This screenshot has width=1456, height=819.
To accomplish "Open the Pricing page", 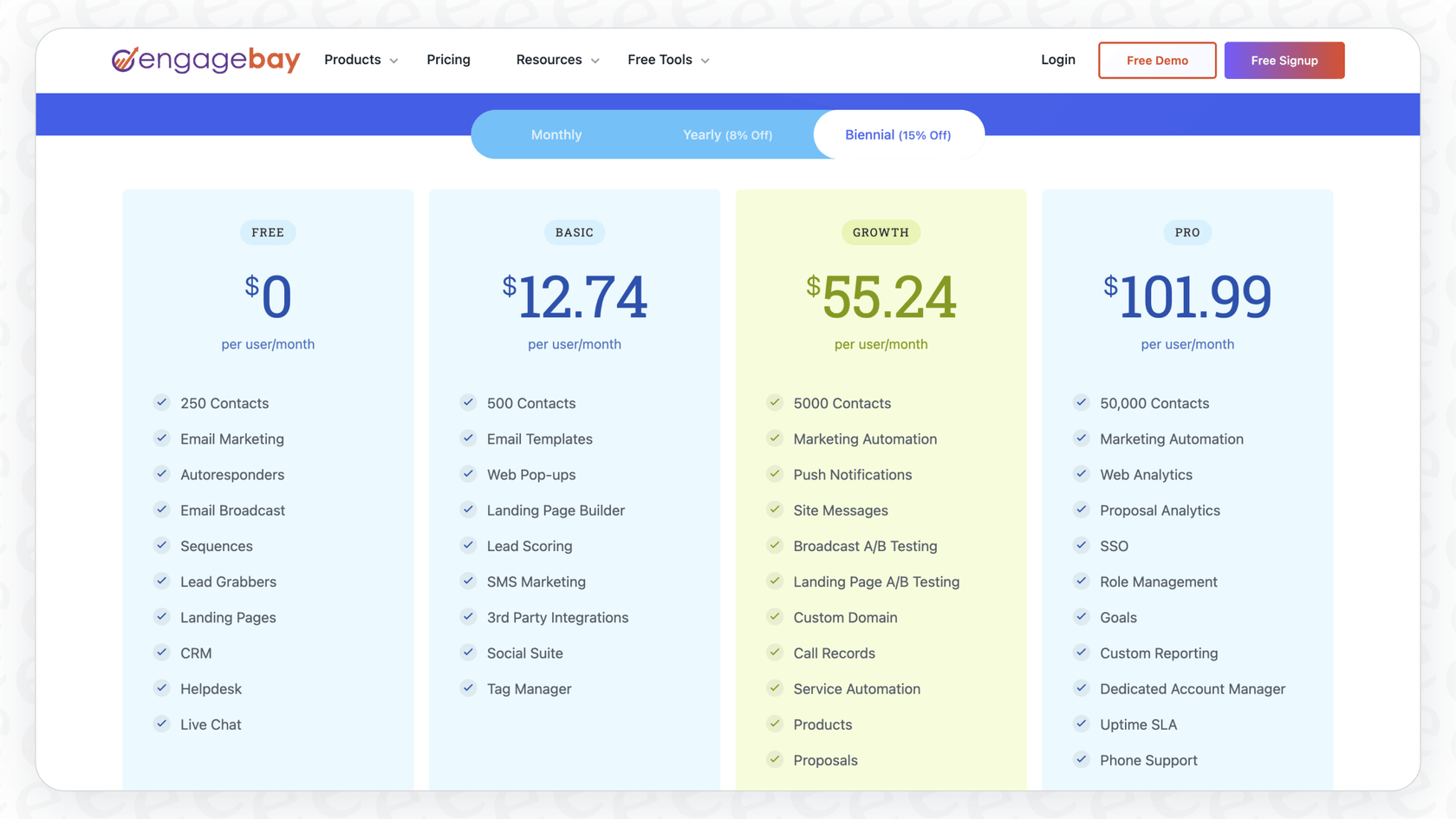I will click(x=448, y=60).
